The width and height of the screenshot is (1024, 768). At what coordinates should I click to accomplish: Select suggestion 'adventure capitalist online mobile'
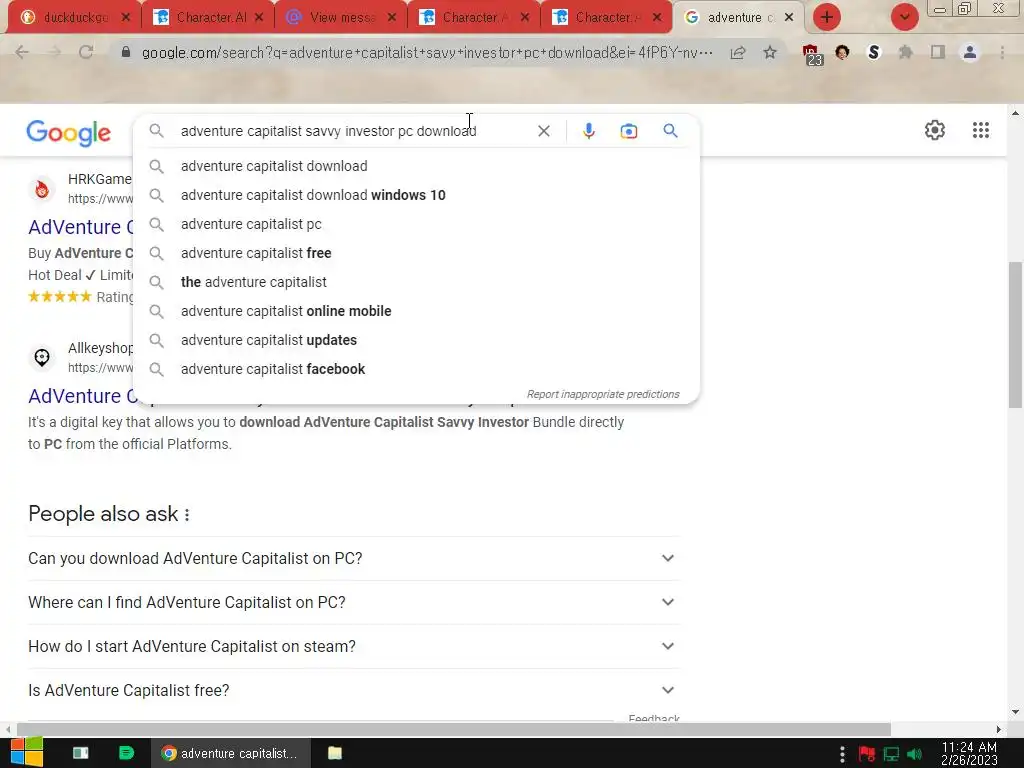point(416,311)
